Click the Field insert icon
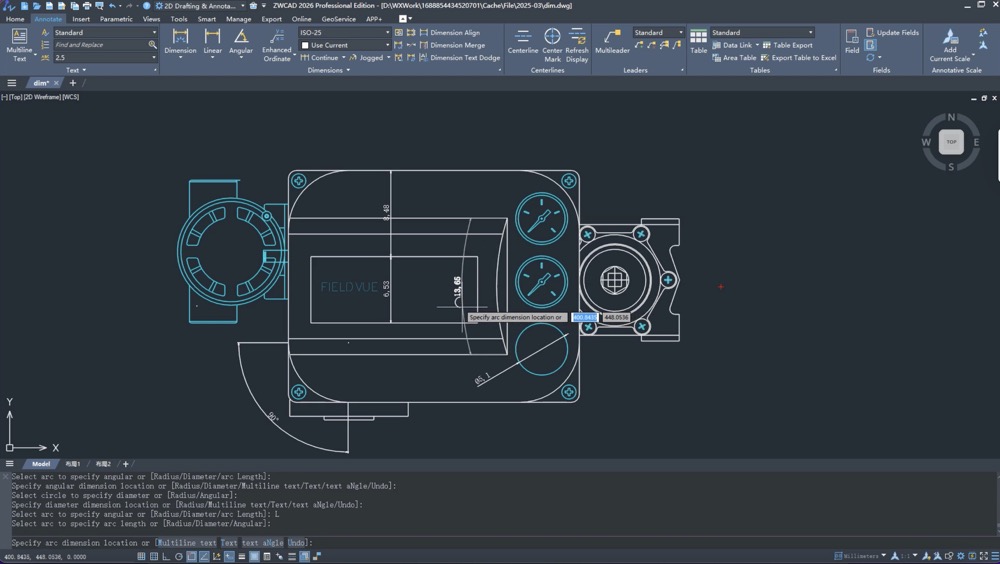1000x564 pixels. click(x=852, y=41)
